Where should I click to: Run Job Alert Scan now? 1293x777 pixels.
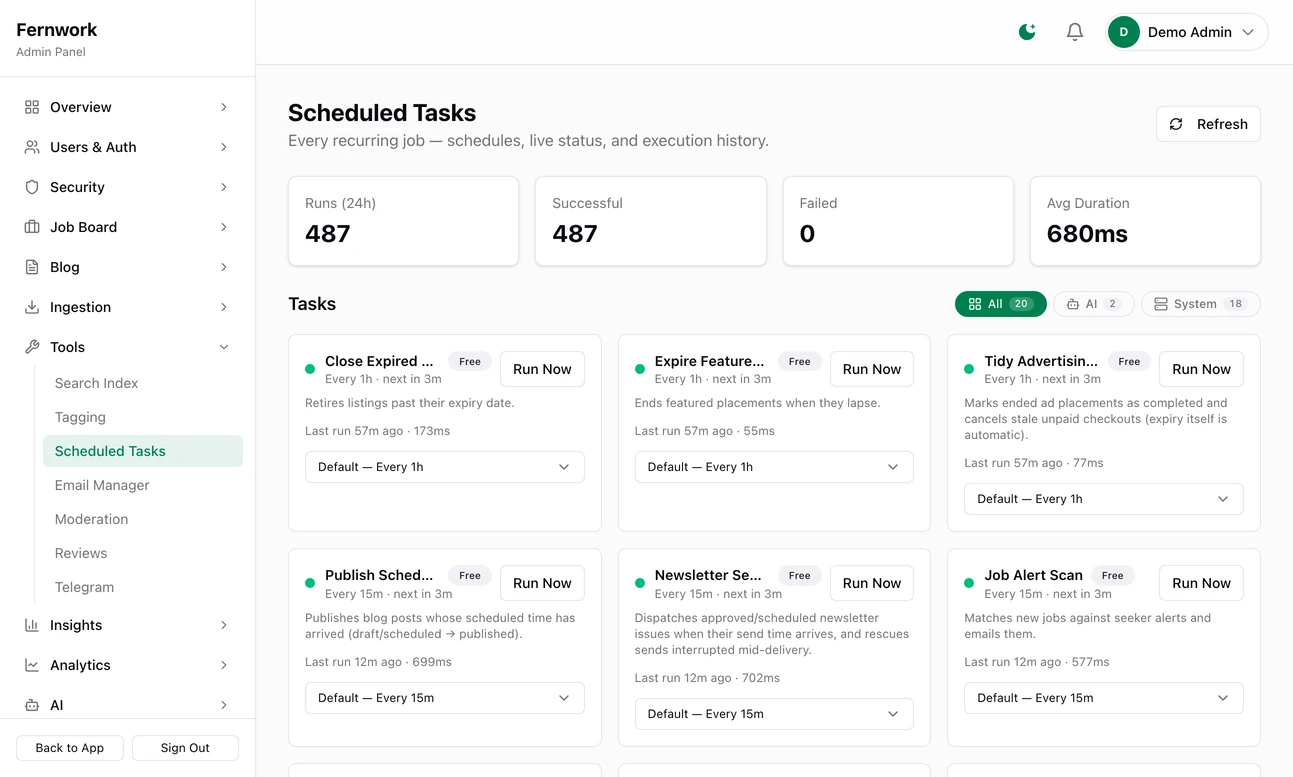(x=1201, y=583)
